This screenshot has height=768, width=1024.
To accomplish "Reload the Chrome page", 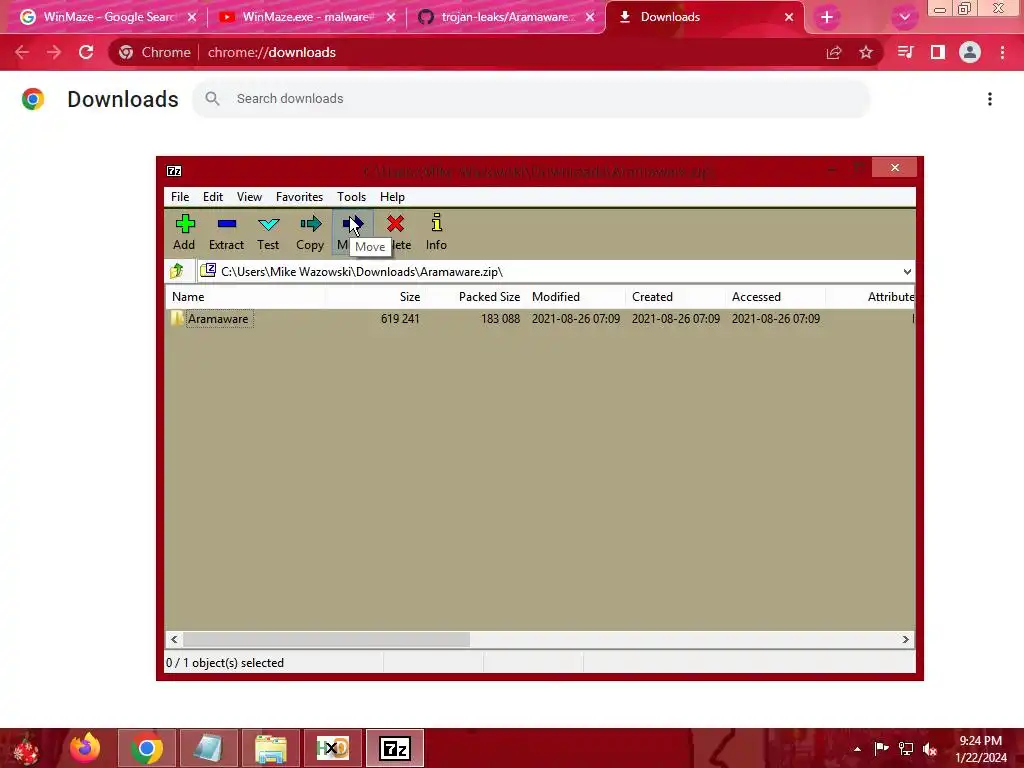I will point(86,52).
